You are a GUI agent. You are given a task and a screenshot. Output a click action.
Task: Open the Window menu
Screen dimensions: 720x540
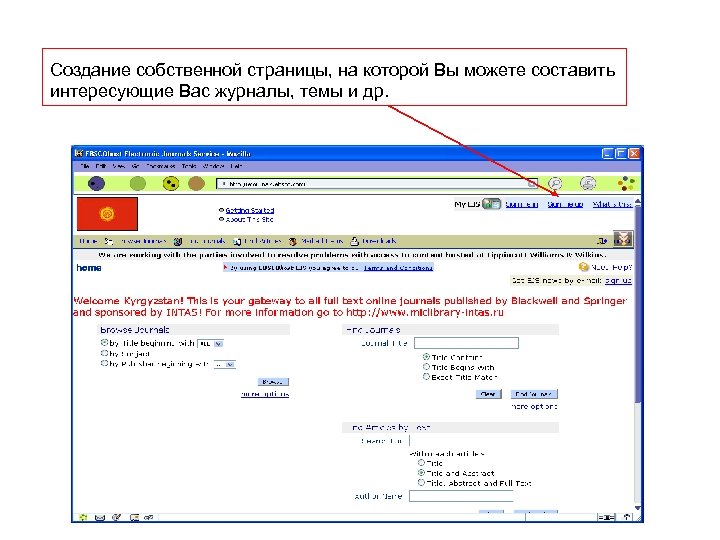tap(214, 166)
